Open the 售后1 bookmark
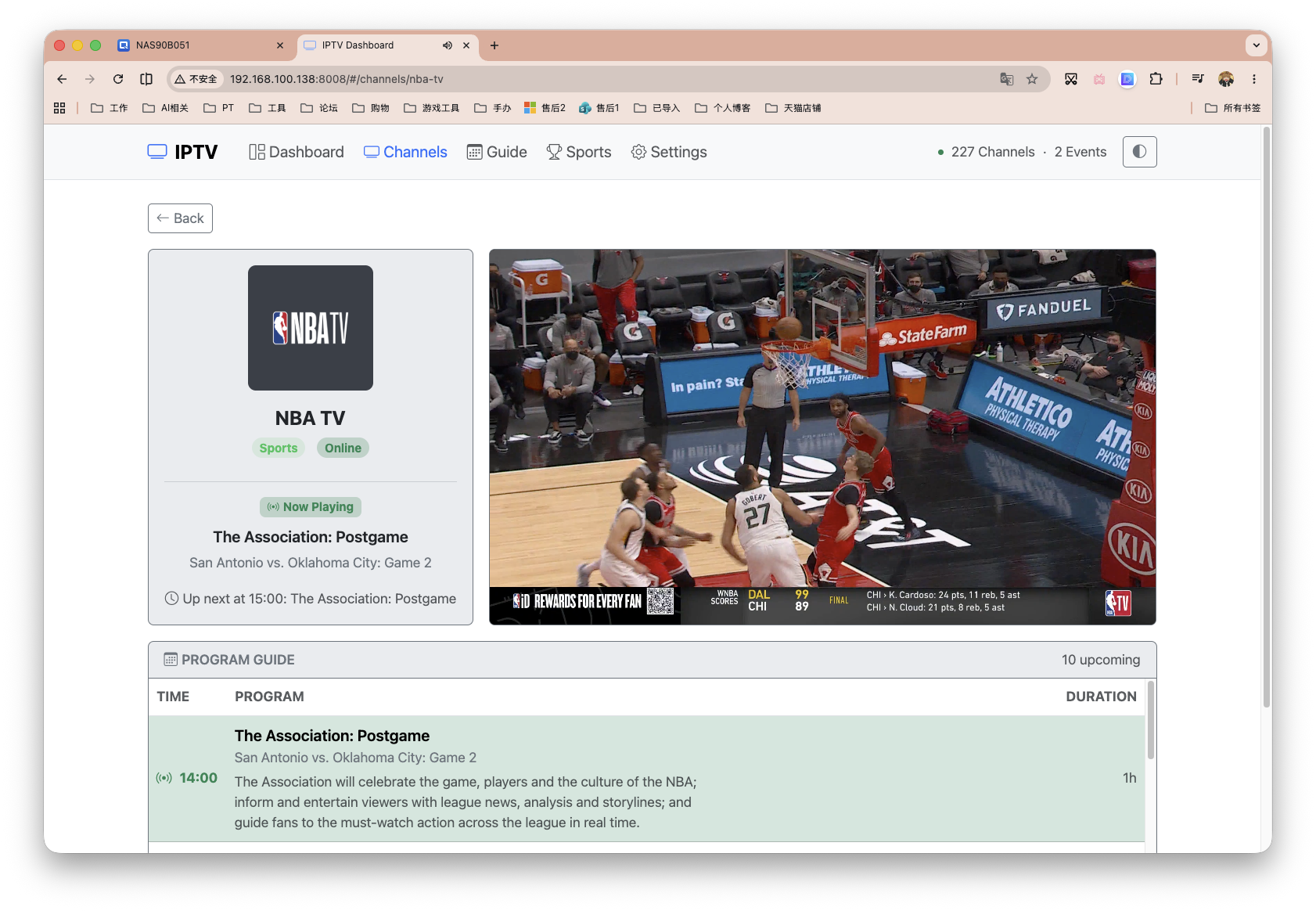The width and height of the screenshot is (1316, 911). (599, 108)
